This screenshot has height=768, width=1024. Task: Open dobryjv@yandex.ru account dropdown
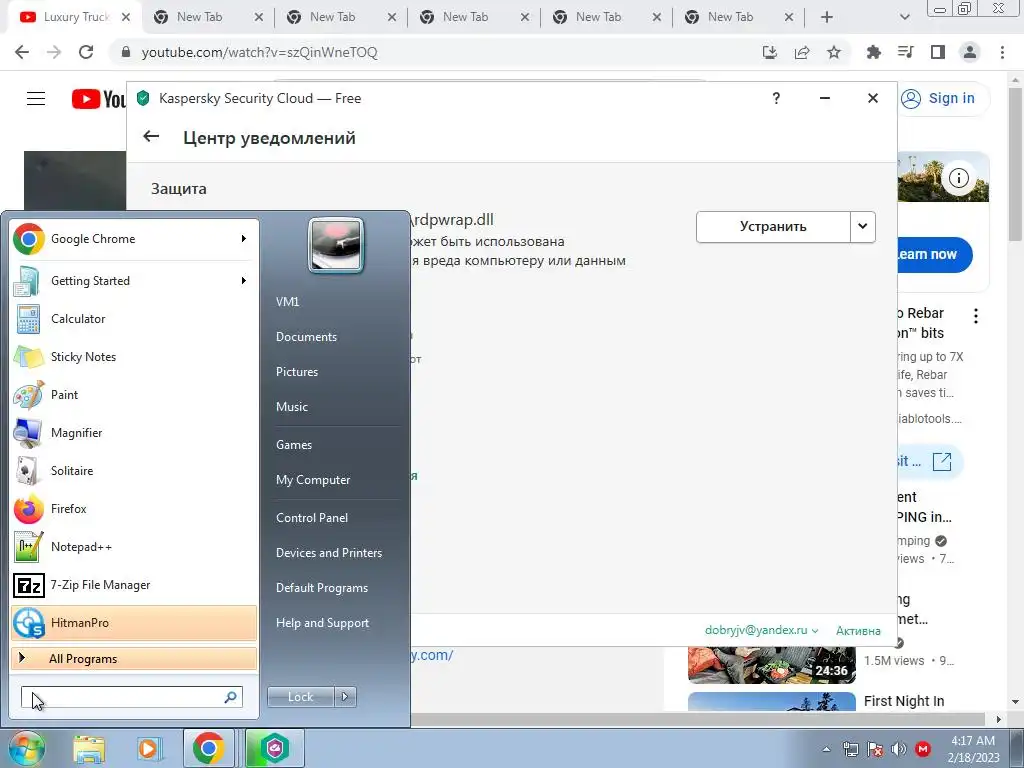[x=761, y=630]
